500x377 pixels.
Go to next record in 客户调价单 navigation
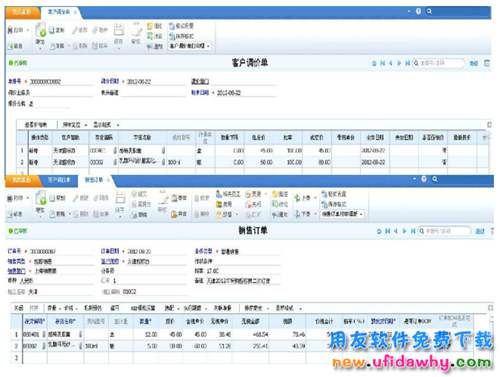[399, 63]
